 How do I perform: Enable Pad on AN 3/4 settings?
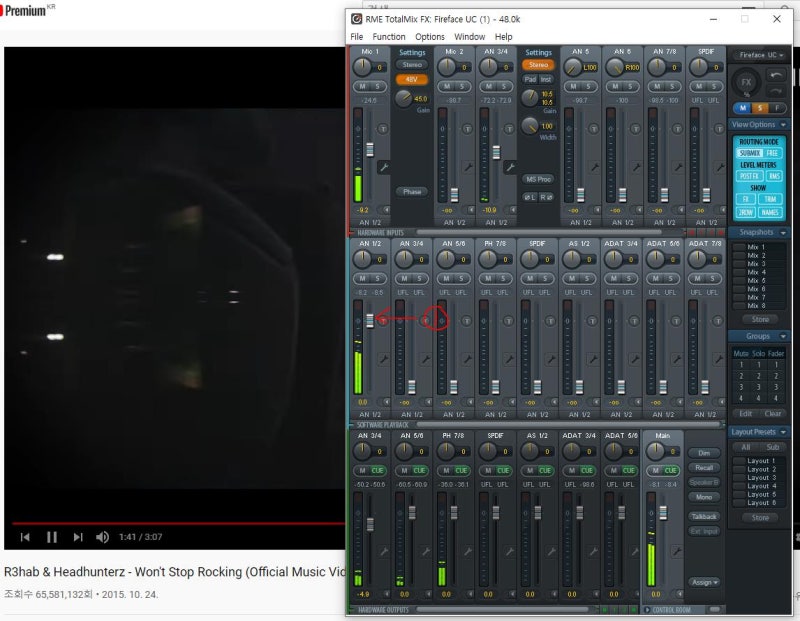[x=530, y=79]
